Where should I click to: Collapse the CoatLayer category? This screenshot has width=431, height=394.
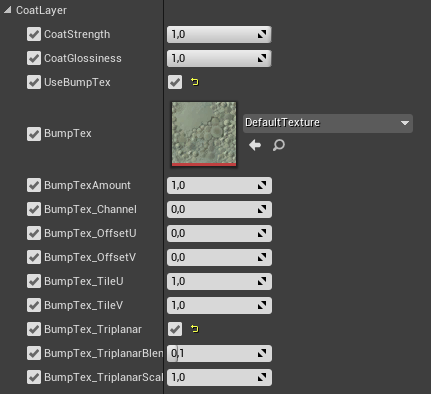(7, 10)
